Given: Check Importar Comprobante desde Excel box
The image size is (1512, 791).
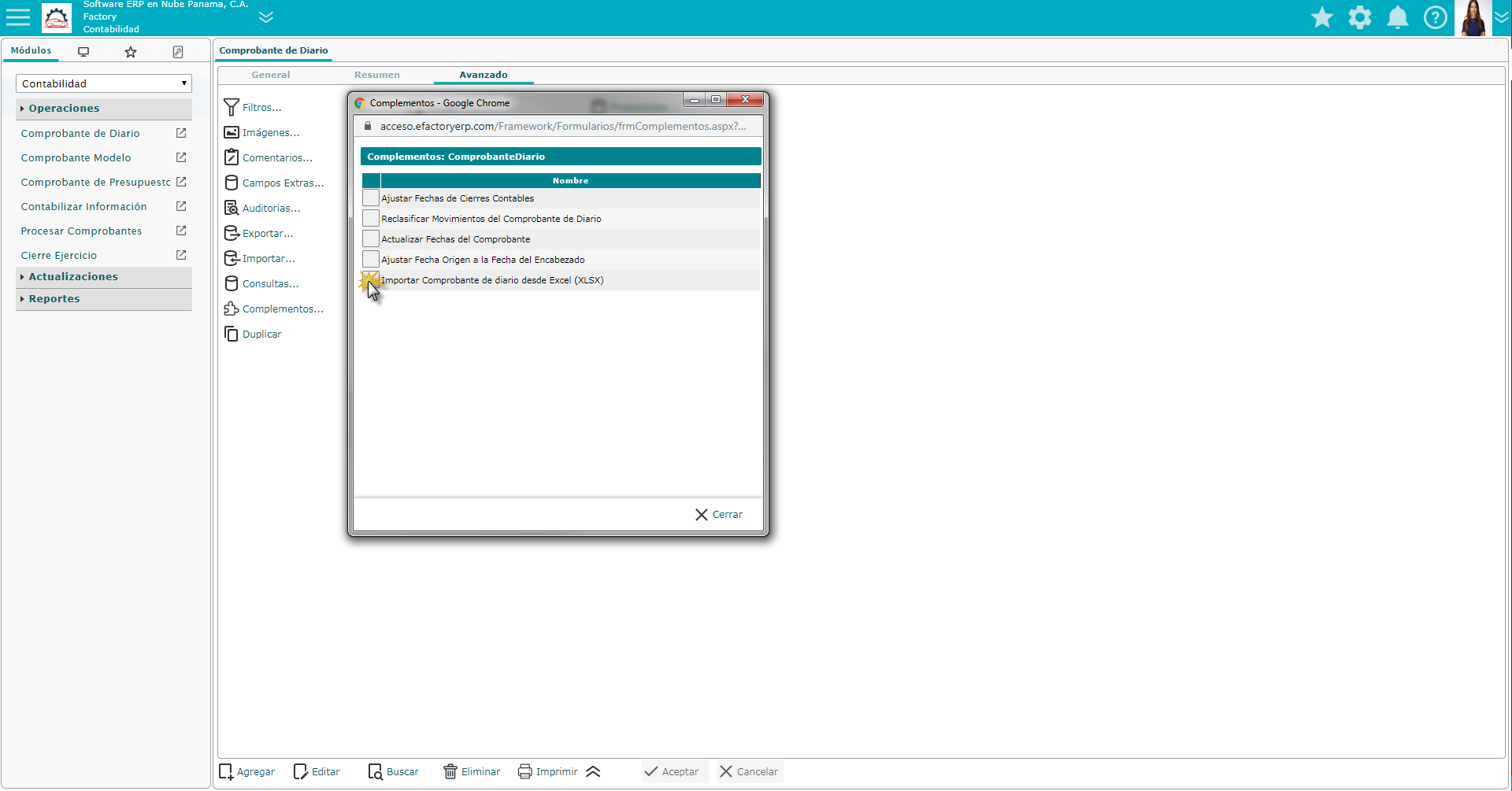Looking at the screenshot, I should 371,279.
